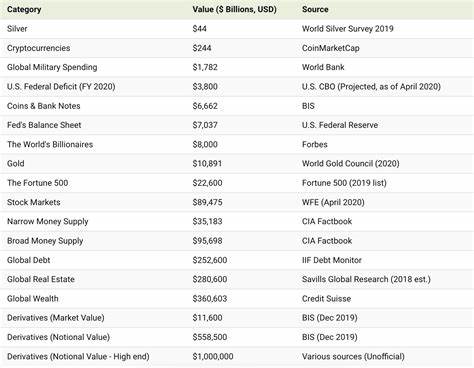Click the Cryptocurrencies value $244
Image resolution: width=474 pixels, height=368 pixels.
(202, 48)
